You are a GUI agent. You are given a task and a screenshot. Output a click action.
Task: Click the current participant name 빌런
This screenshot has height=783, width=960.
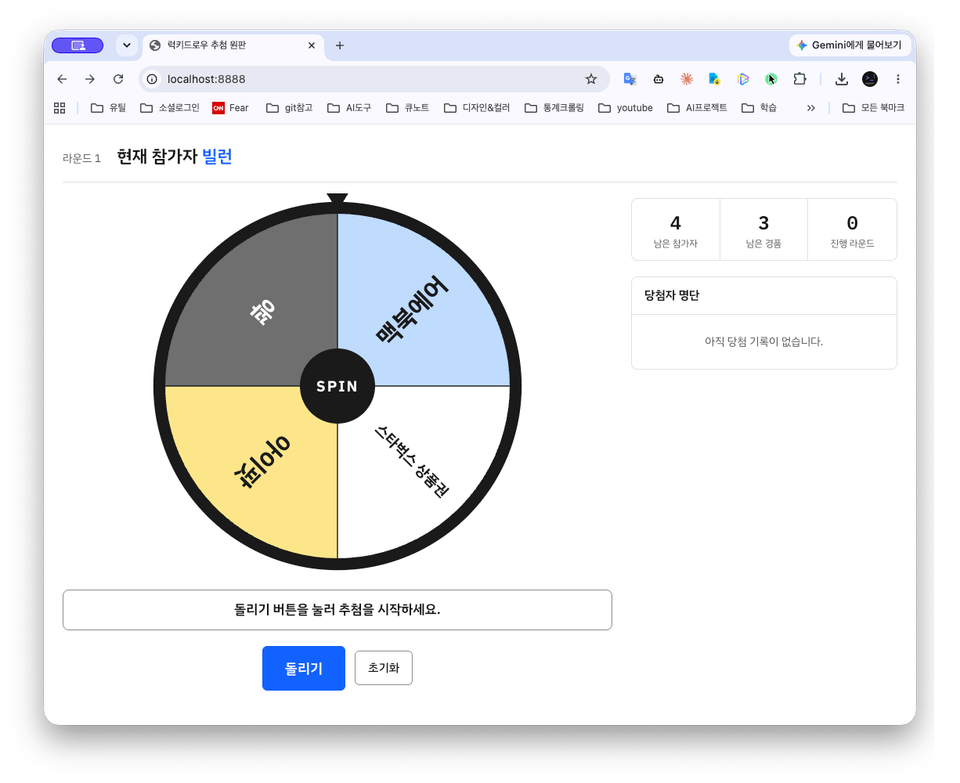[217, 157]
